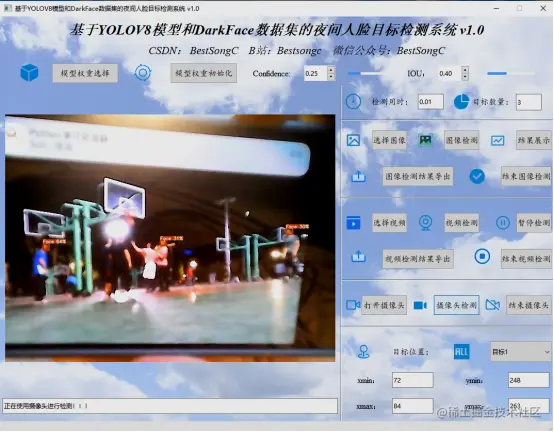This screenshot has height=432, width=554.
Task: Click the 选择图像 button
Action: tap(389, 140)
